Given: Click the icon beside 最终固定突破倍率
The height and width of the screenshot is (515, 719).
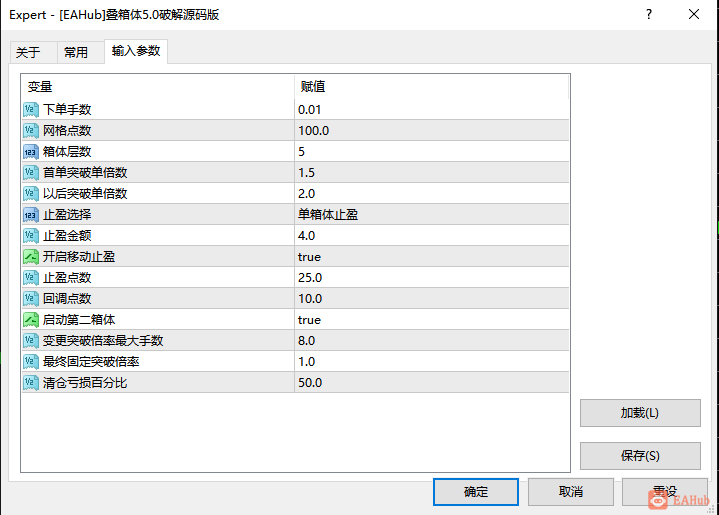Looking at the screenshot, I should point(31,362).
